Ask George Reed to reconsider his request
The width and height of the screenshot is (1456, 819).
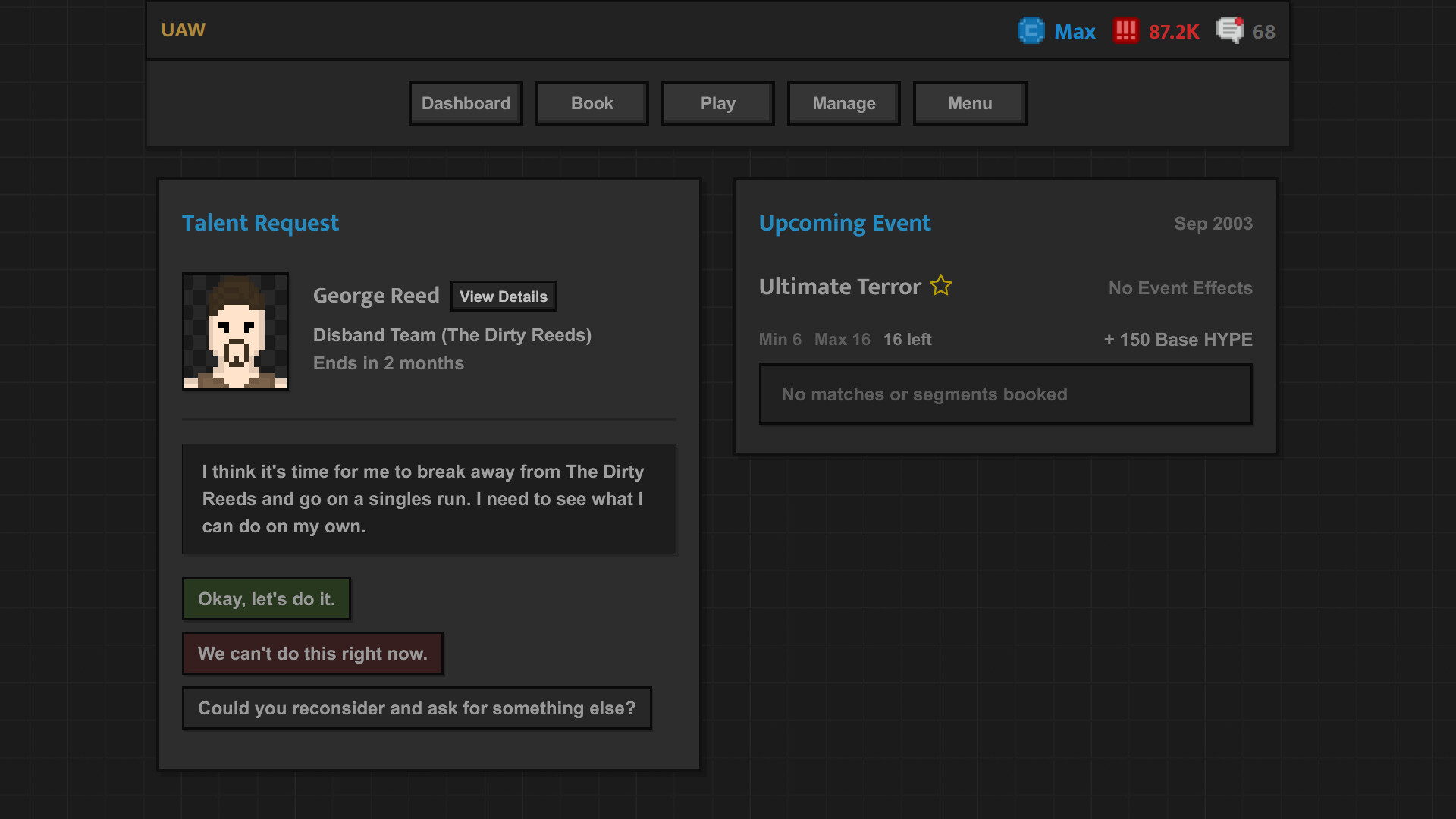(416, 708)
